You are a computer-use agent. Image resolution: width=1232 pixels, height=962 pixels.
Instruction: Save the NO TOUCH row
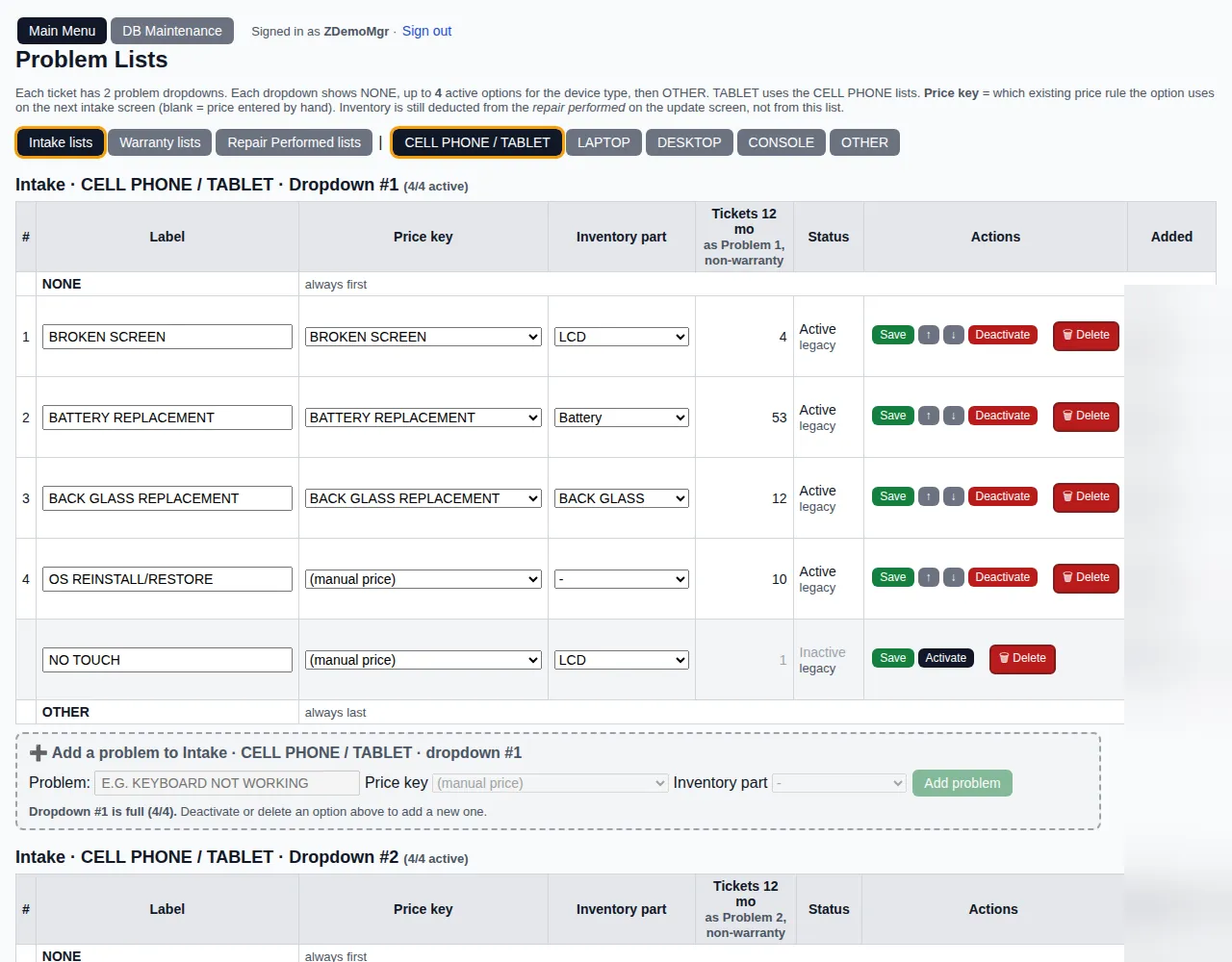click(x=893, y=658)
